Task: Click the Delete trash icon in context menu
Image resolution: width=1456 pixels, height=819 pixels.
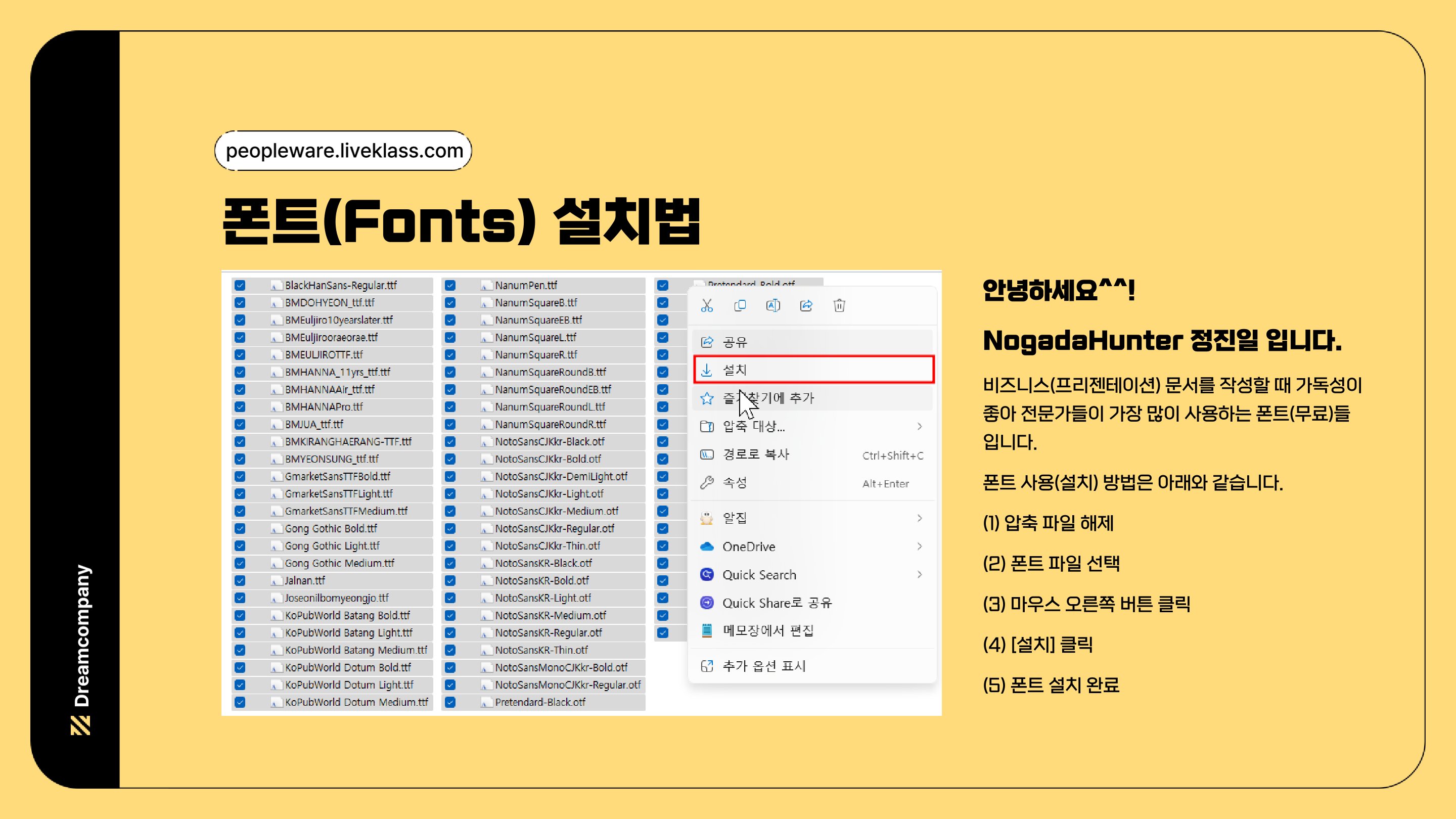Action: (839, 306)
